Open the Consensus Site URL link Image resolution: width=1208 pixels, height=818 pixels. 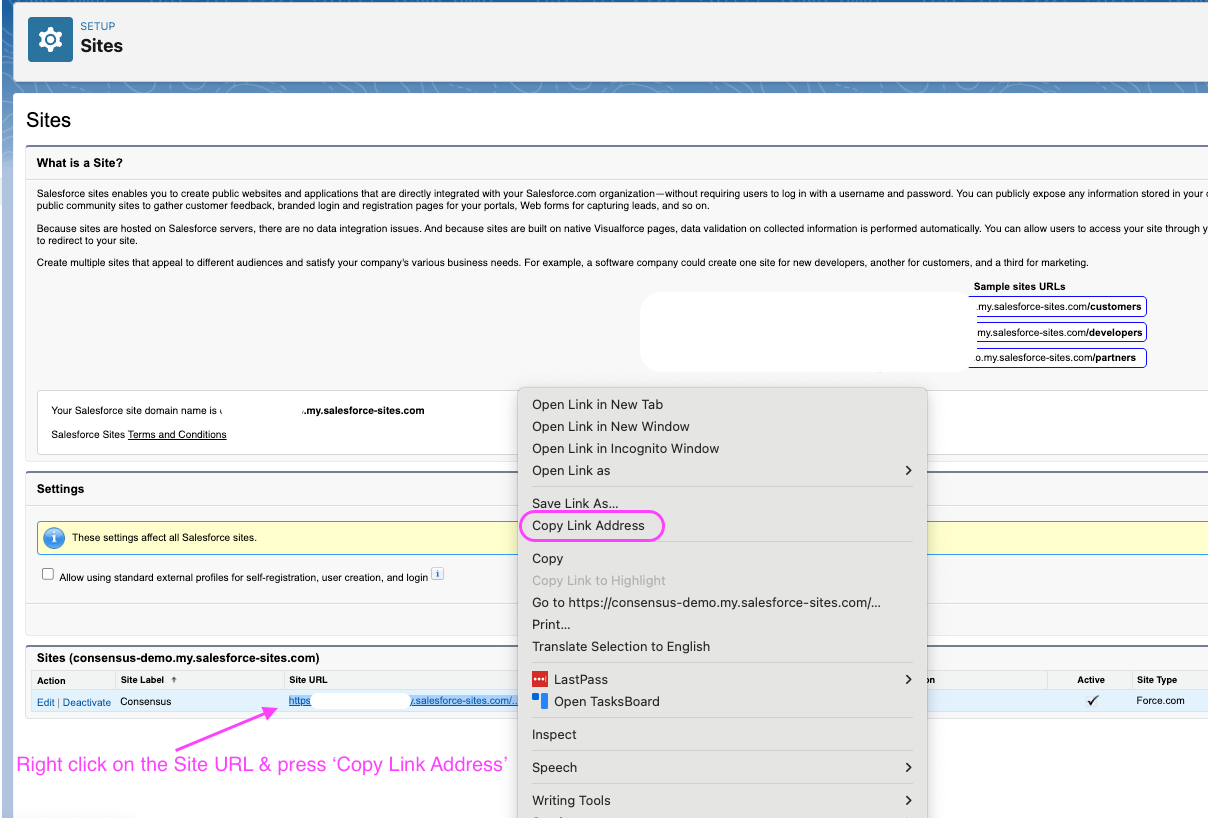[x=403, y=701]
